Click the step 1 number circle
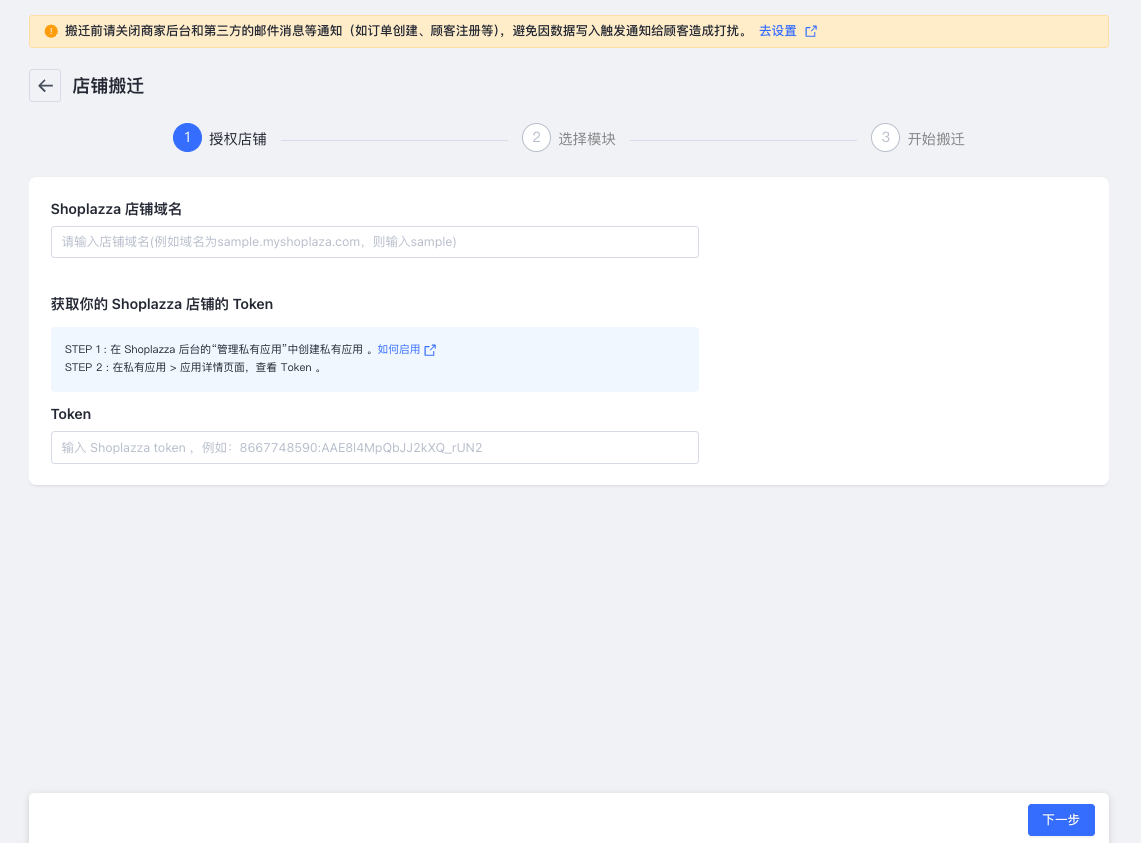The height and width of the screenshot is (843, 1141). 187,138
